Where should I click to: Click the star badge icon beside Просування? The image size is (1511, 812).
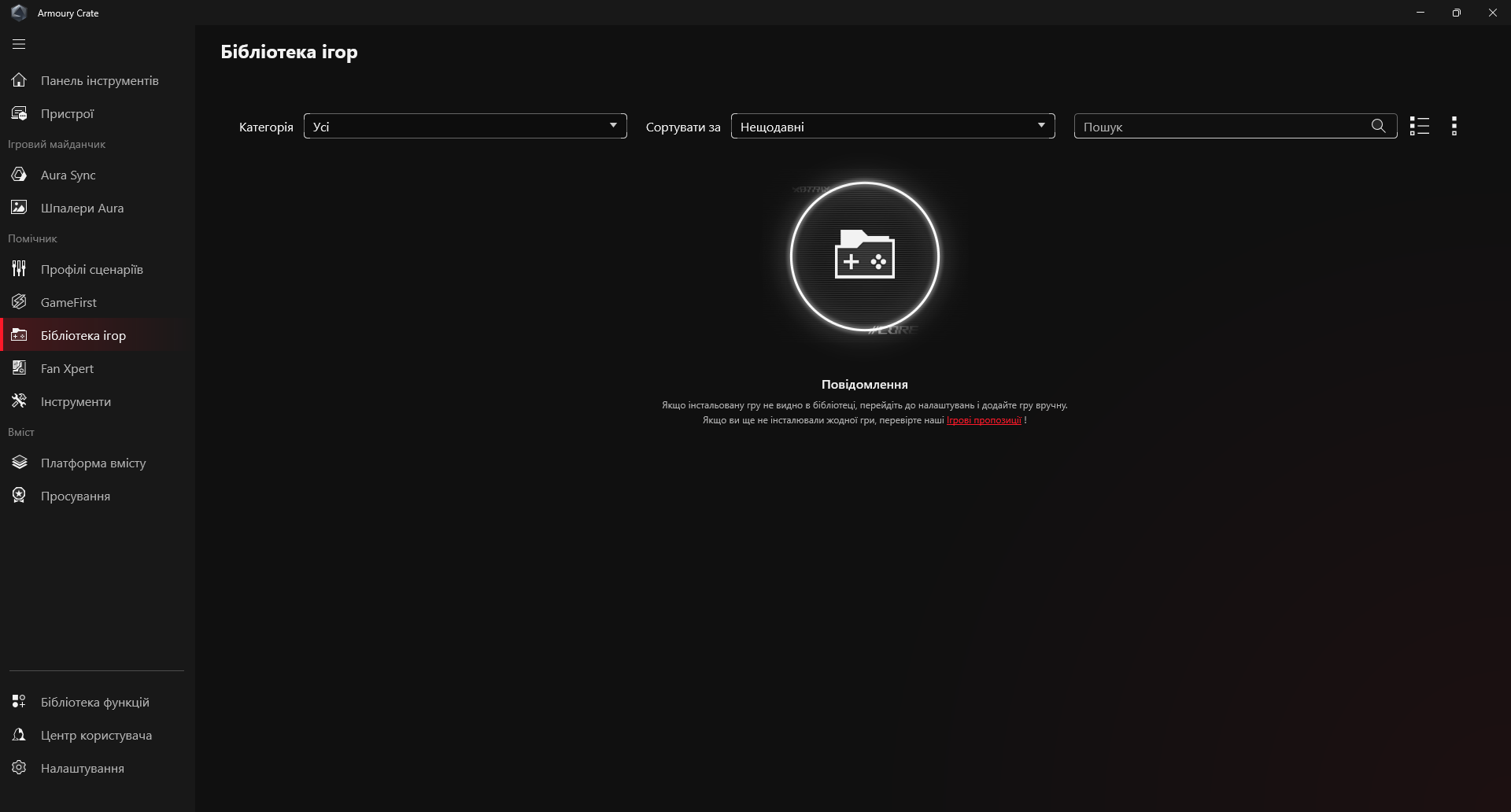tap(19, 496)
